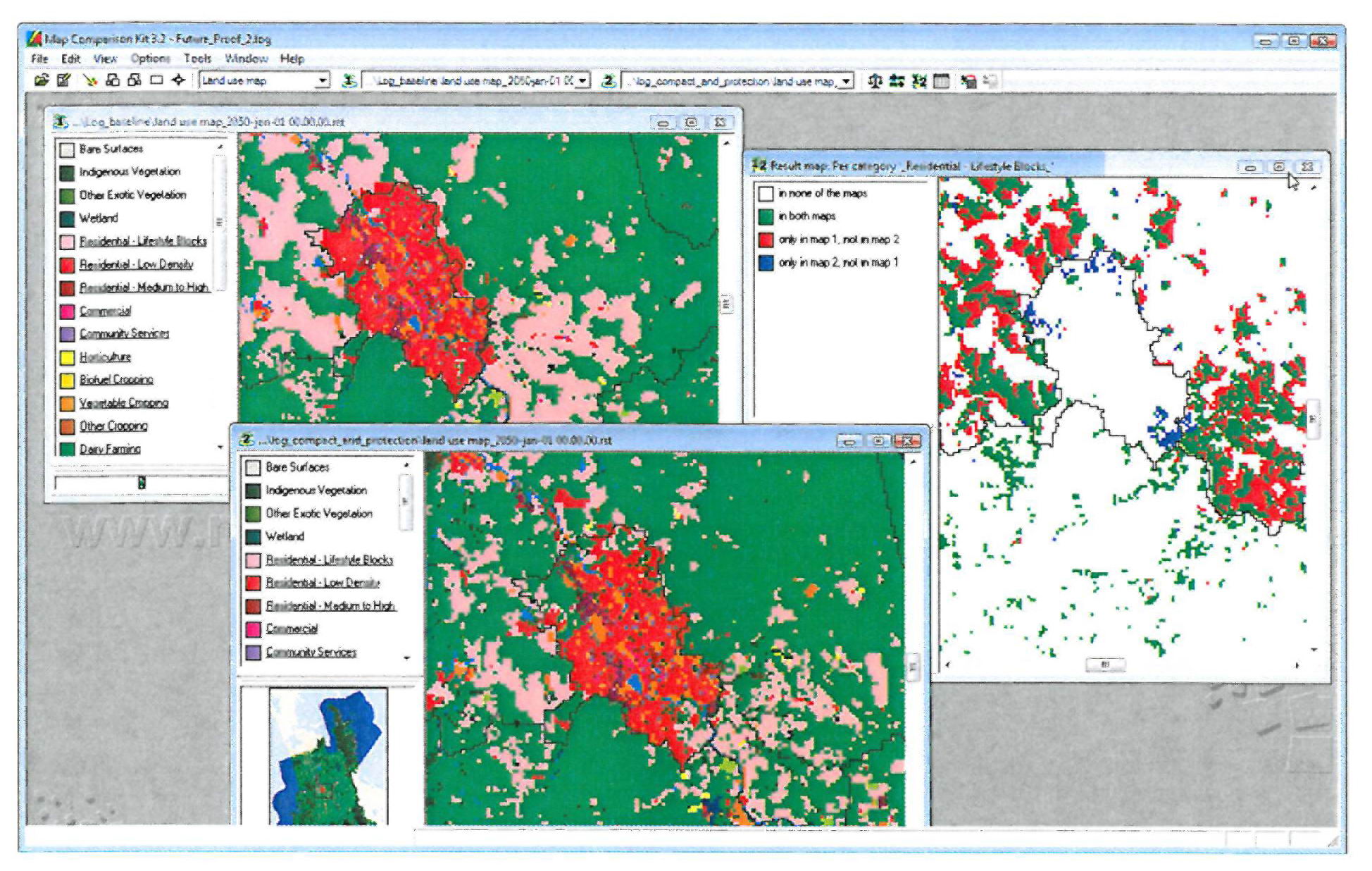Click the balance scale comparison algorithm icon

[x=875, y=81]
